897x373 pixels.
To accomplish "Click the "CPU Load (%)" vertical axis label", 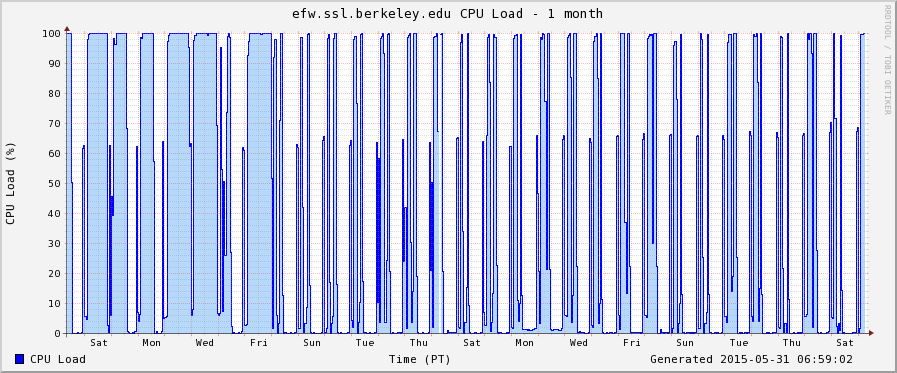I will coord(10,184).
